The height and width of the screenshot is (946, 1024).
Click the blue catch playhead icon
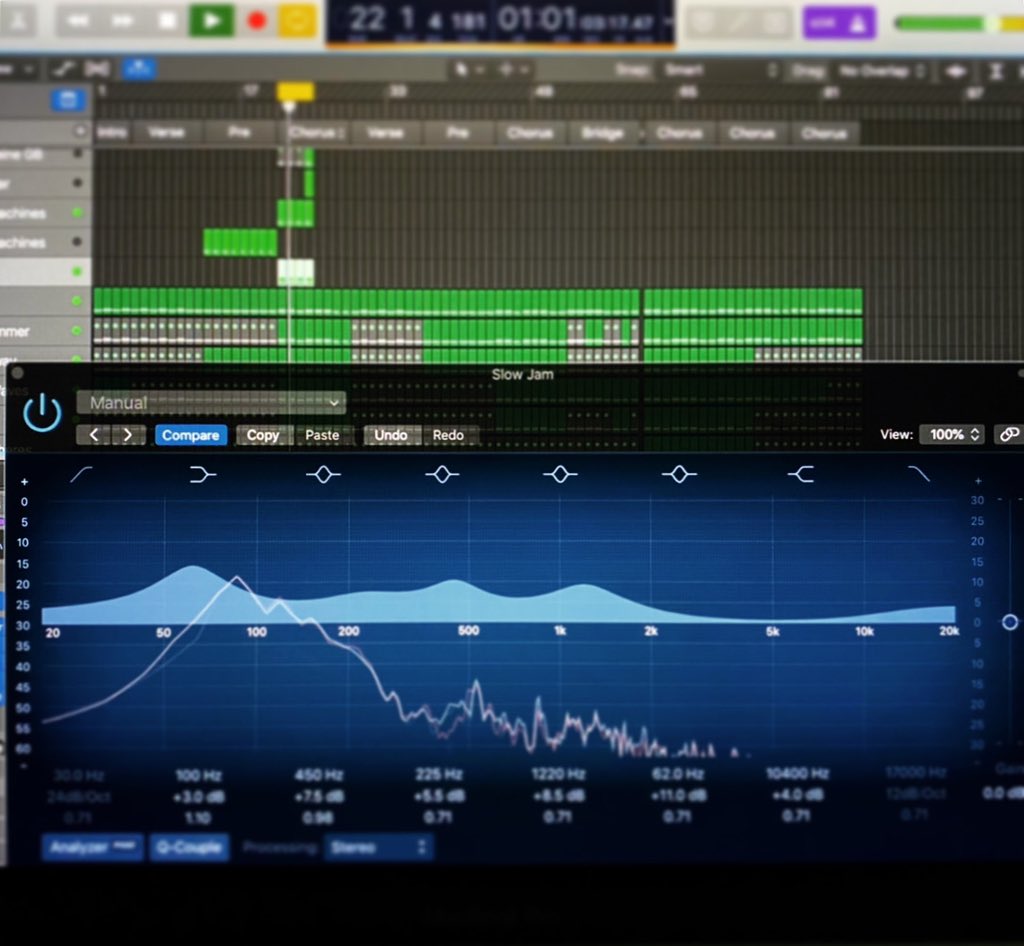[138, 69]
